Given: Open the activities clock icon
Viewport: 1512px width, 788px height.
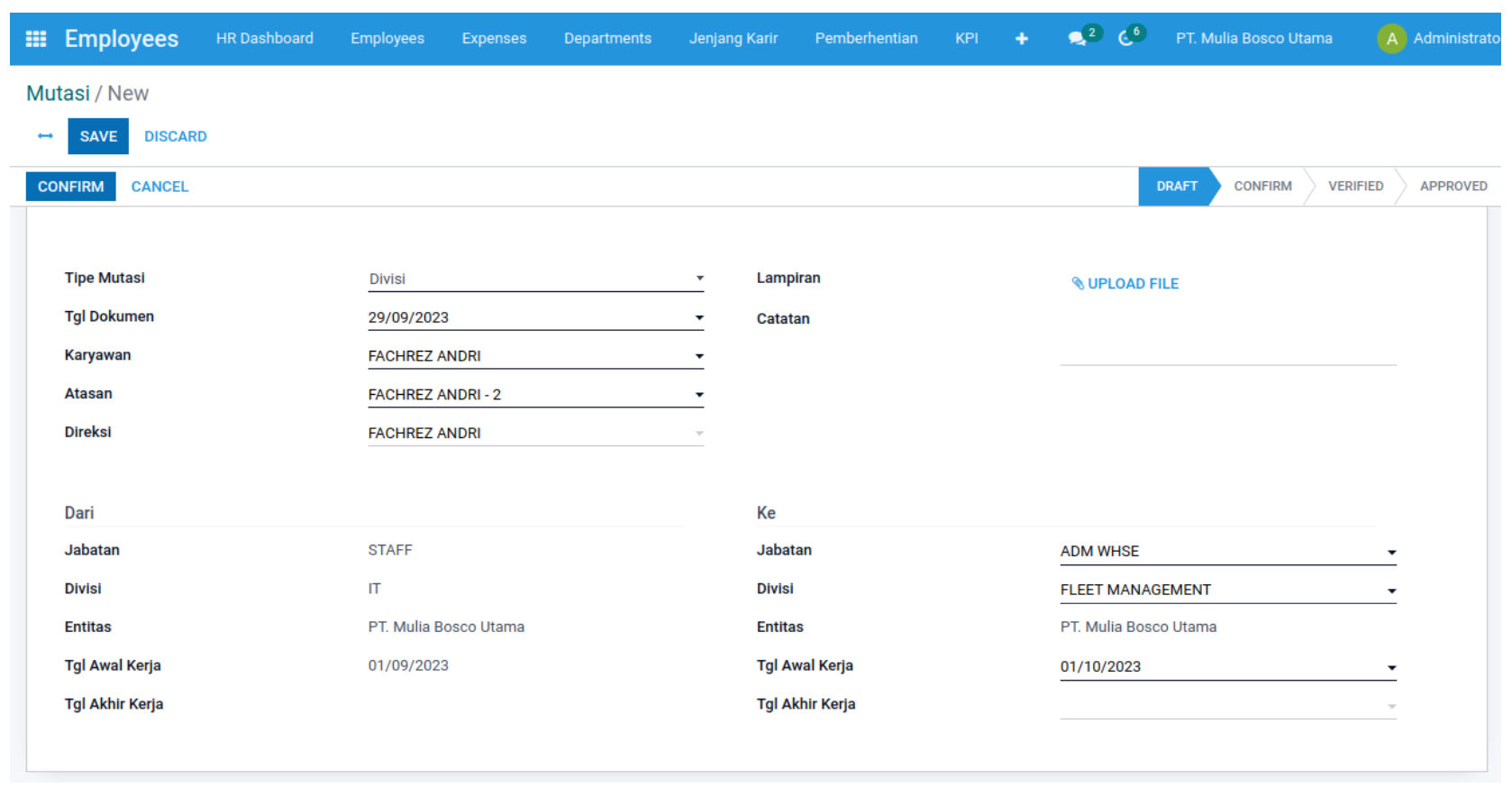Looking at the screenshot, I should click(x=1125, y=39).
